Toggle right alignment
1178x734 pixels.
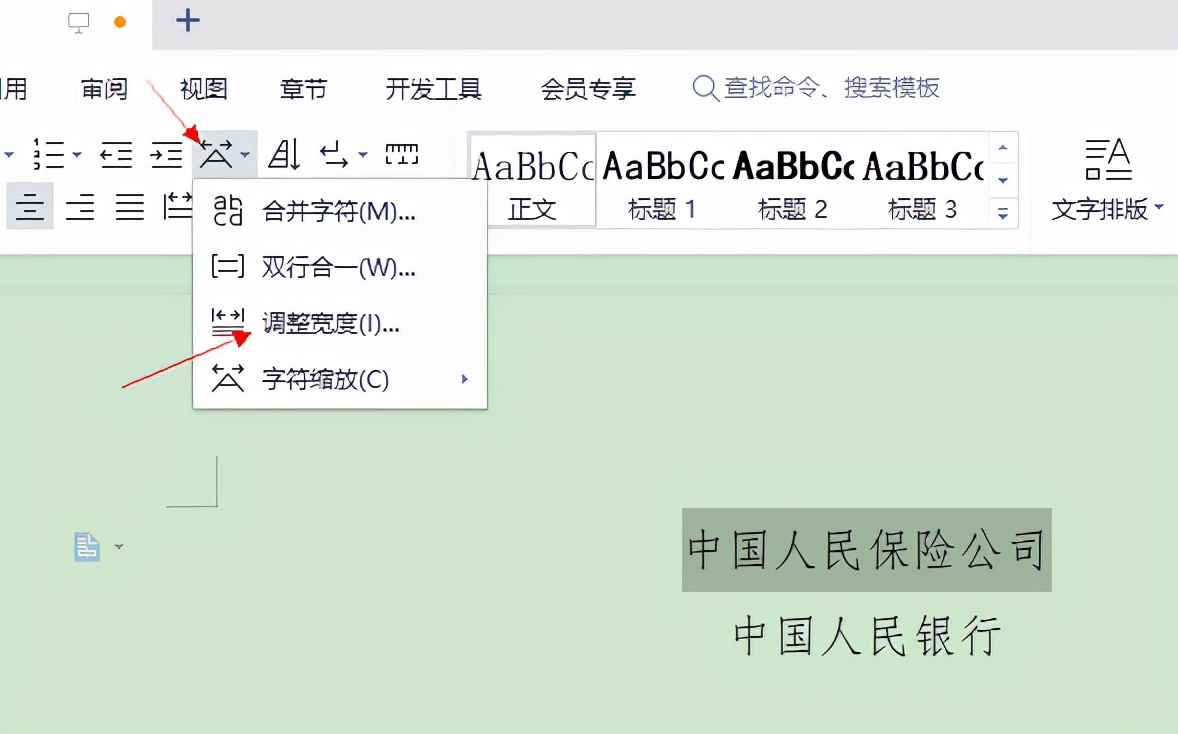pyautogui.click(x=80, y=206)
